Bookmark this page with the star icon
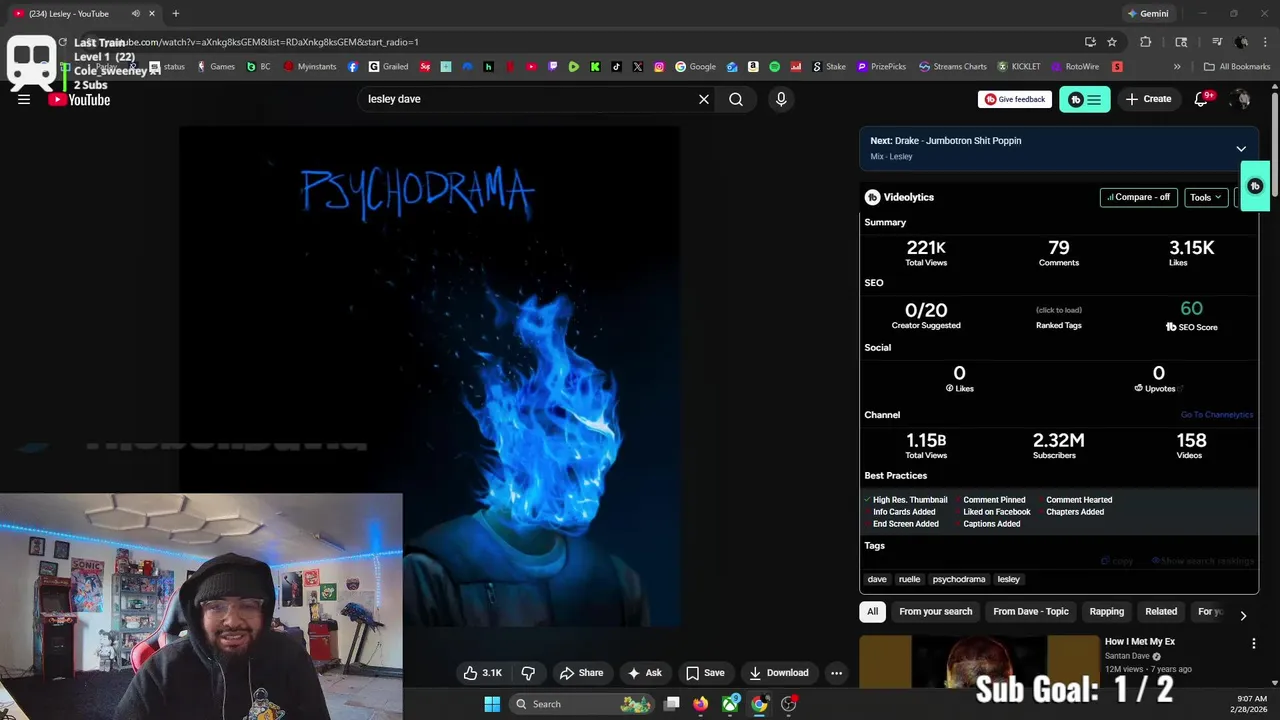Viewport: 1280px width, 720px height. point(1112,42)
